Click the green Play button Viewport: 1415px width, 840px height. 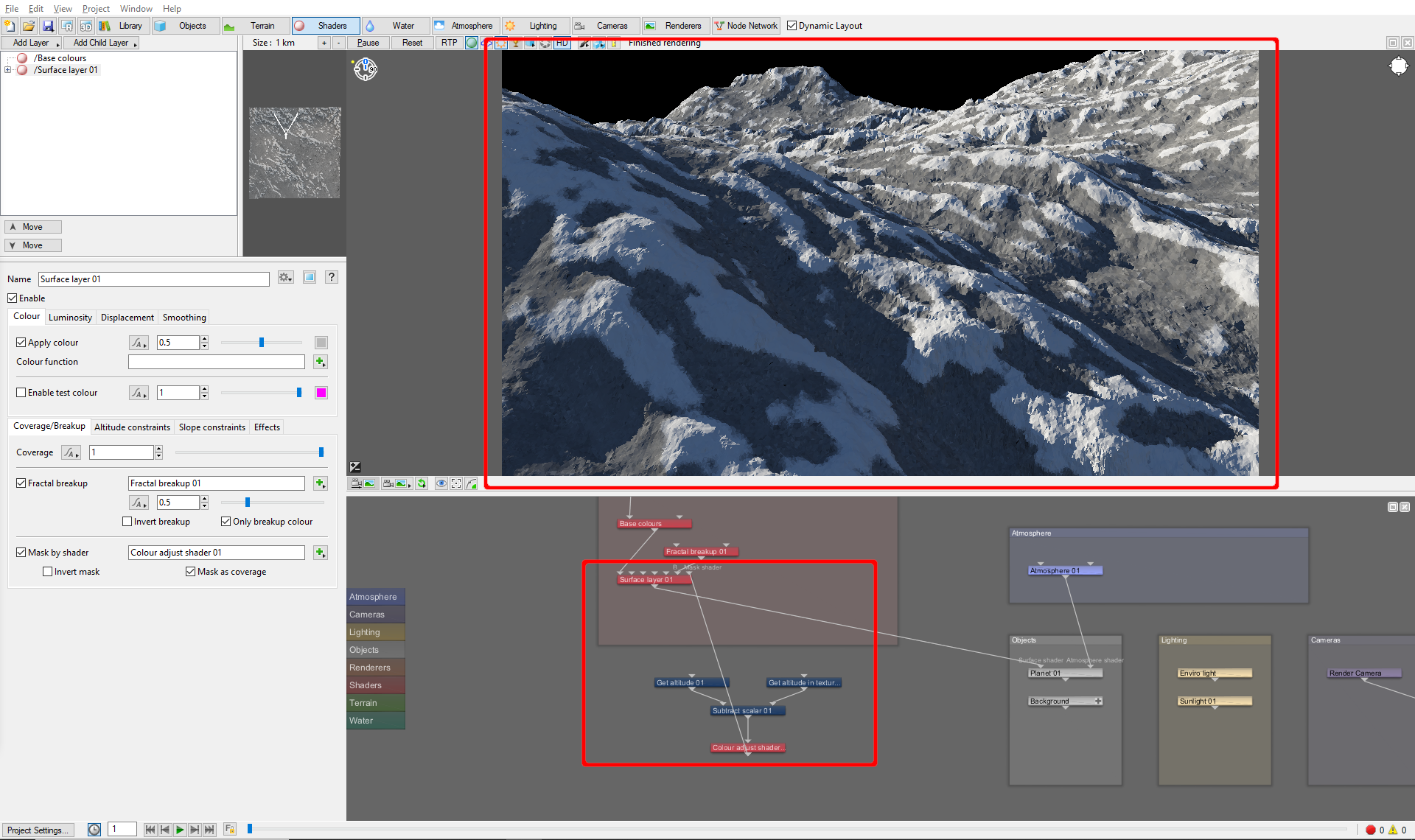pyautogui.click(x=180, y=830)
